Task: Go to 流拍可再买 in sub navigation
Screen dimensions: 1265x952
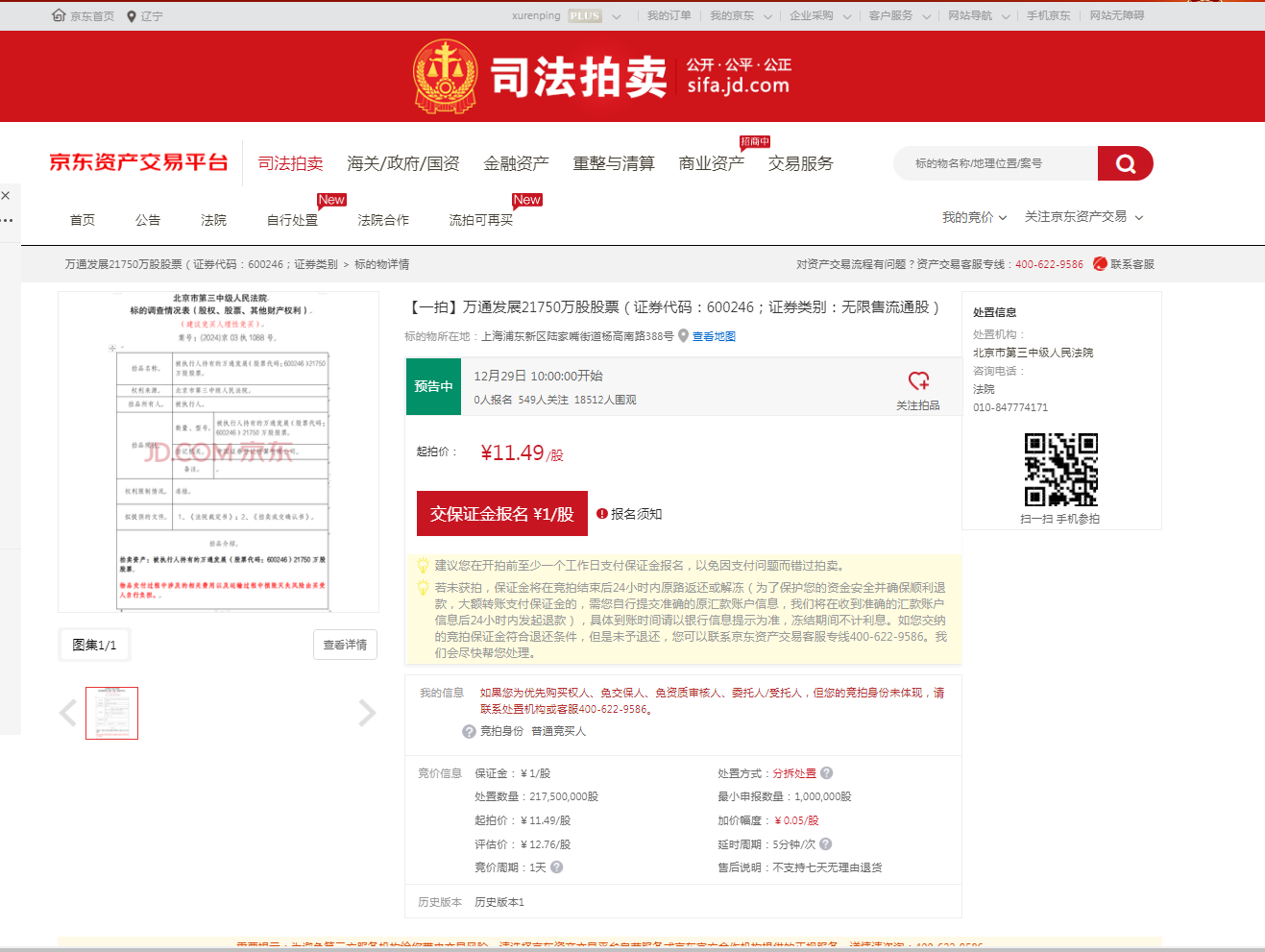Action: click(x=481, y=220)
